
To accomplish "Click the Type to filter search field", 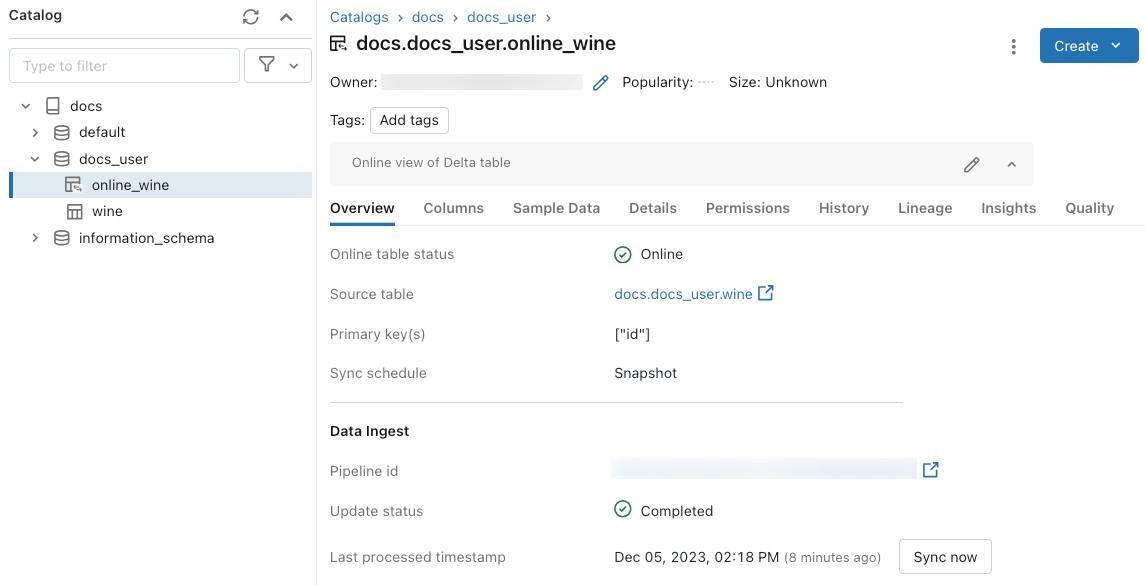I will 124,66.
